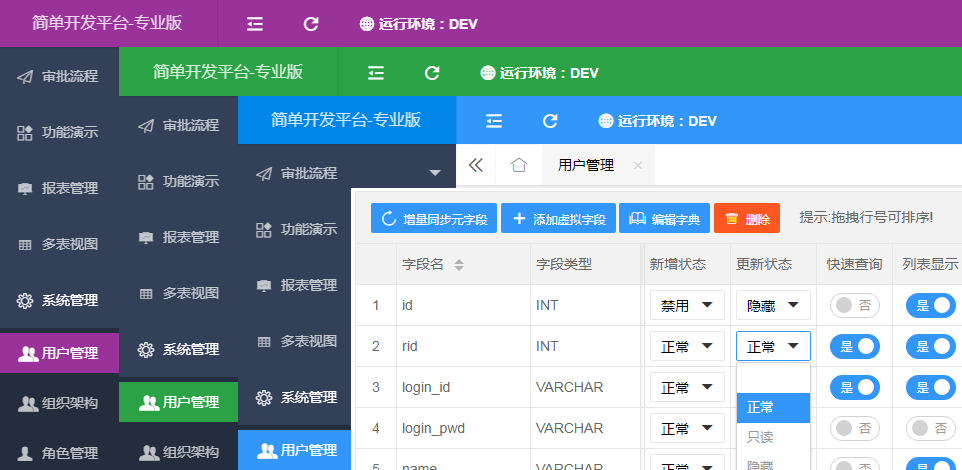Select 只读 option in the dropdown list
962x470 pixels.
[760, 437]
